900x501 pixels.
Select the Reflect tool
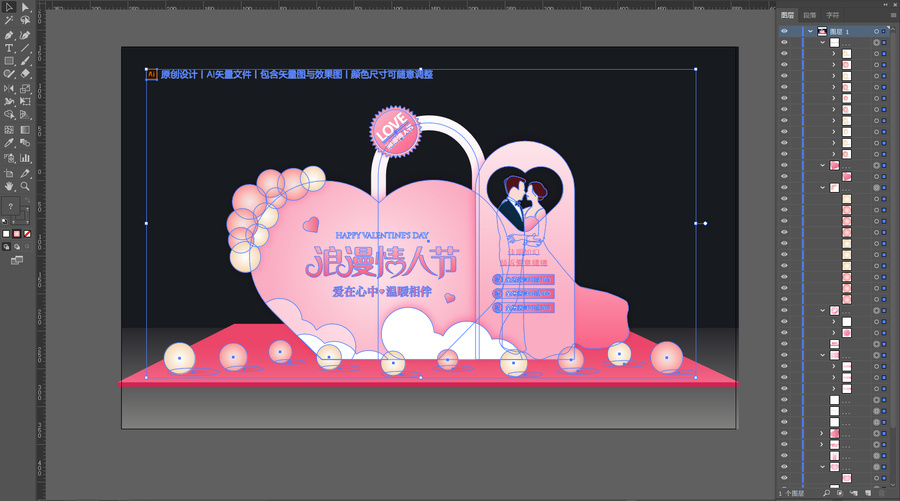[x=9, y=88]
